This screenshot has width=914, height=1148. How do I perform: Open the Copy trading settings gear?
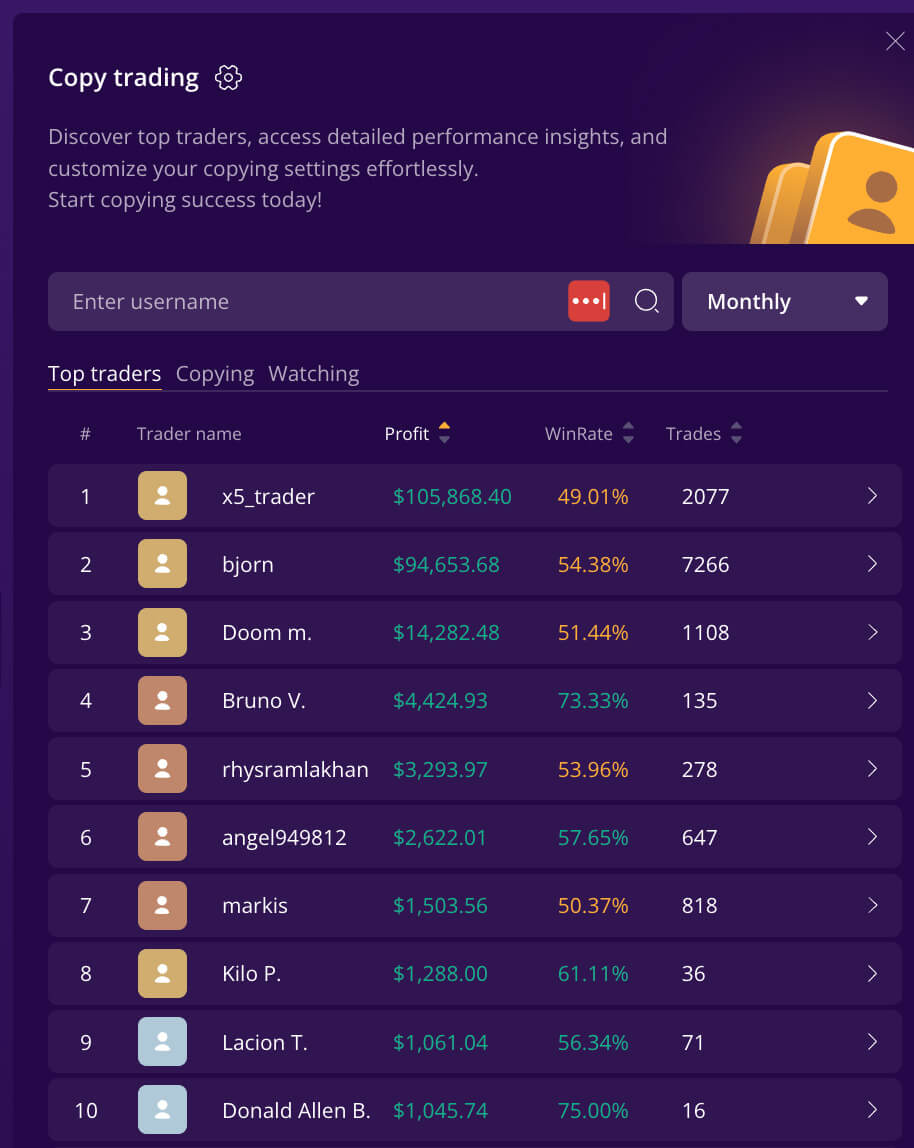[x=229, y=78]
